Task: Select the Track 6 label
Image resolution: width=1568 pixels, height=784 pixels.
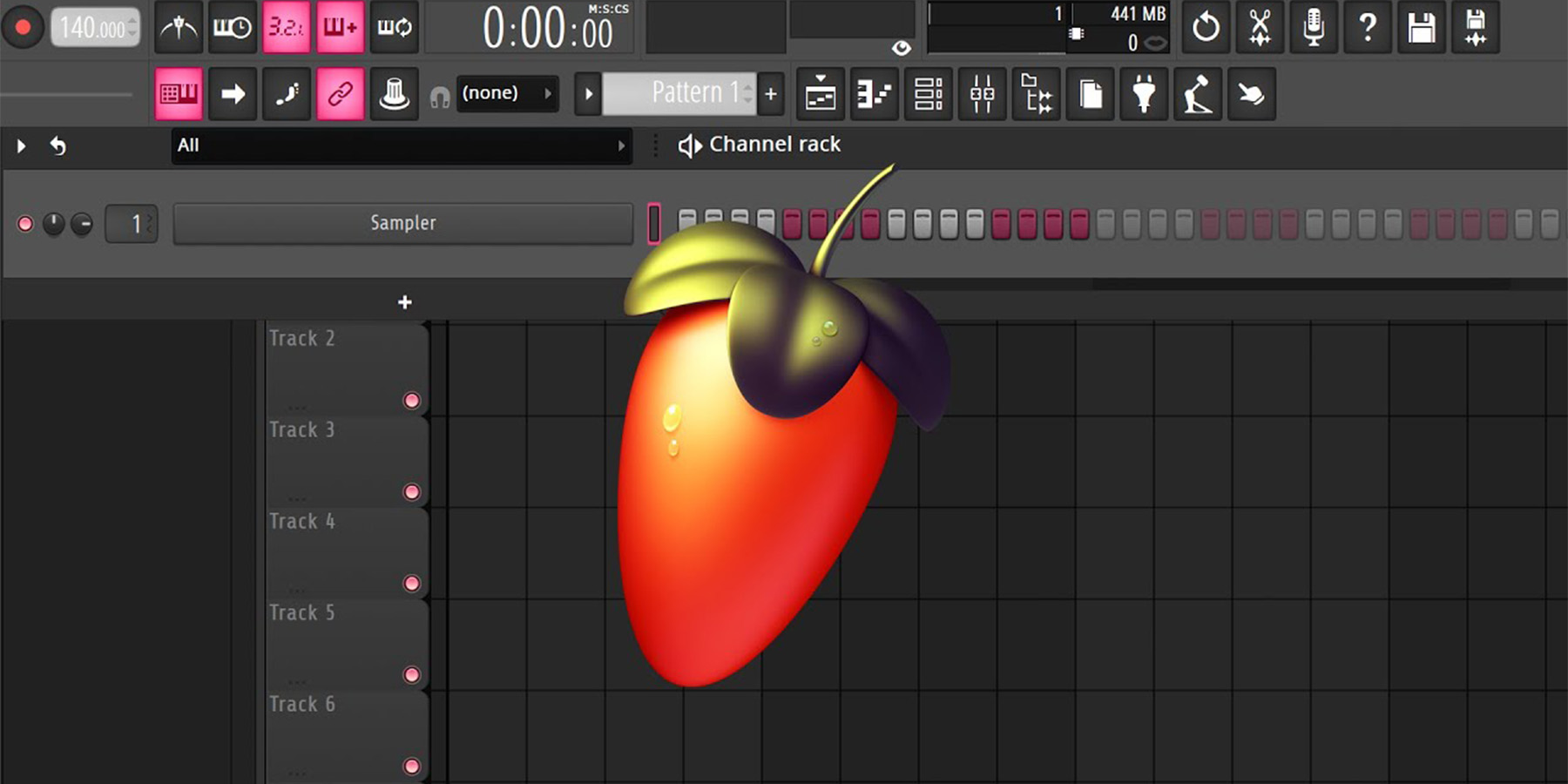Action: pos(301,704)
